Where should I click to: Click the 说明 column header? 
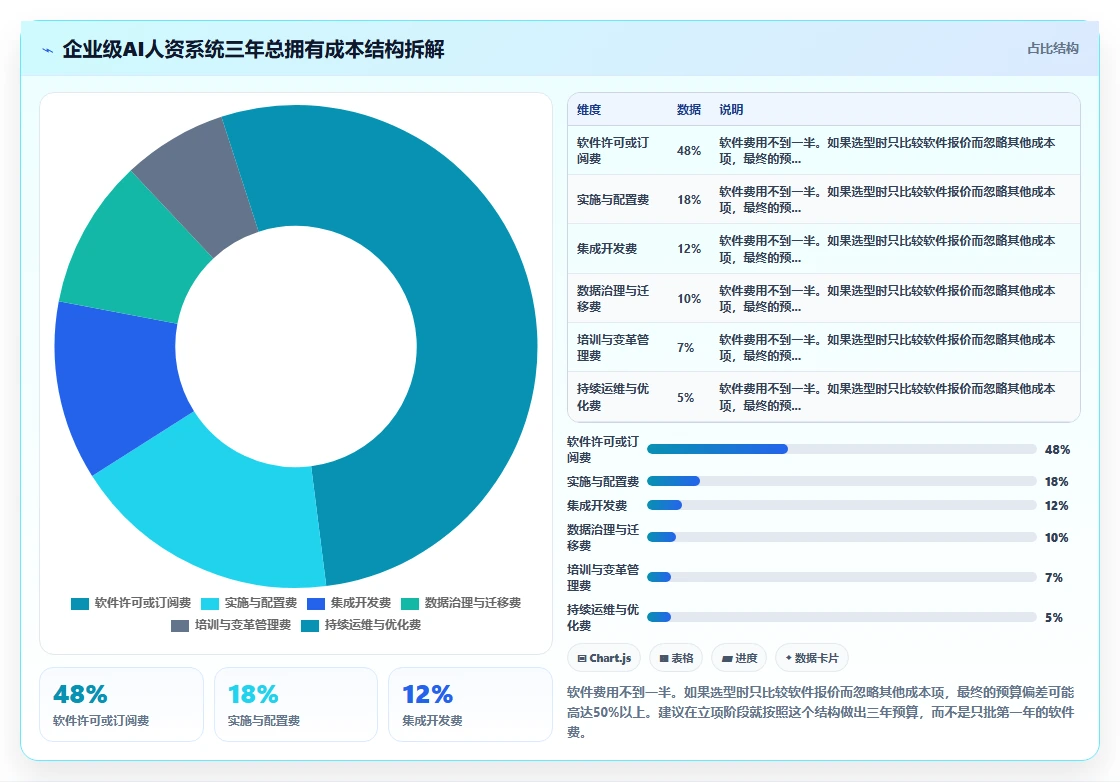[731, 109]
